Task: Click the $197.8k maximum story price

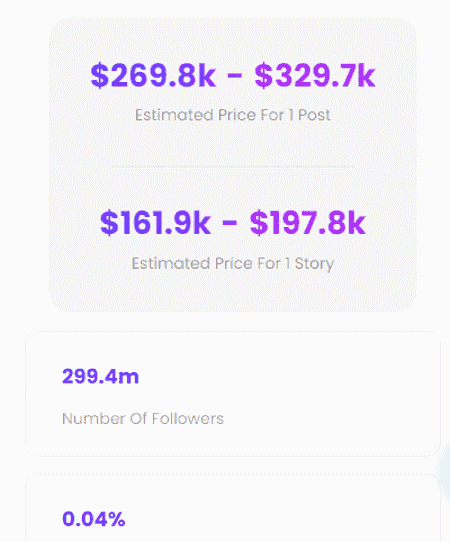Action: click(308, 223)
